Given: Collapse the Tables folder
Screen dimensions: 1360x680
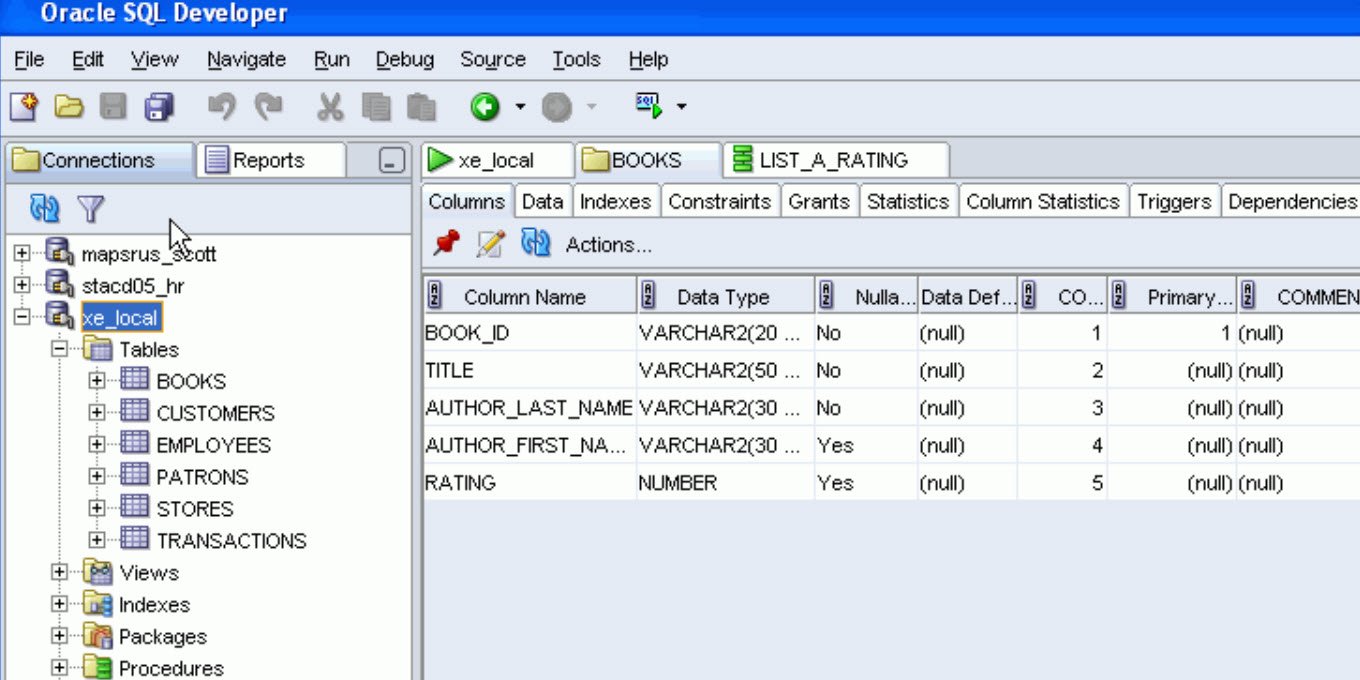Looking at the screenshot, I should pos(59,349).
